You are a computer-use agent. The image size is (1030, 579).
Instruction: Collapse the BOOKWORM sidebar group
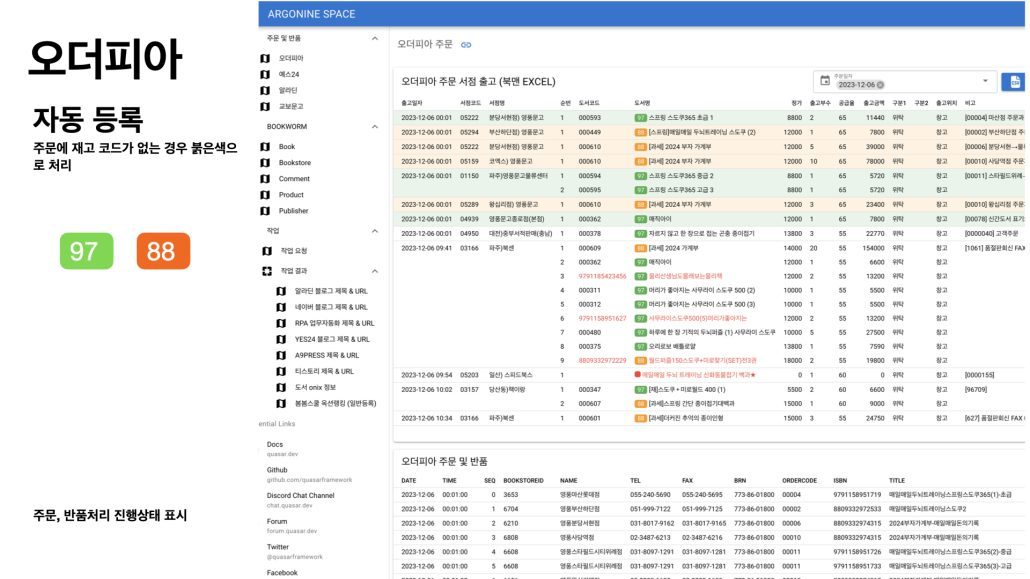[374, 127]
